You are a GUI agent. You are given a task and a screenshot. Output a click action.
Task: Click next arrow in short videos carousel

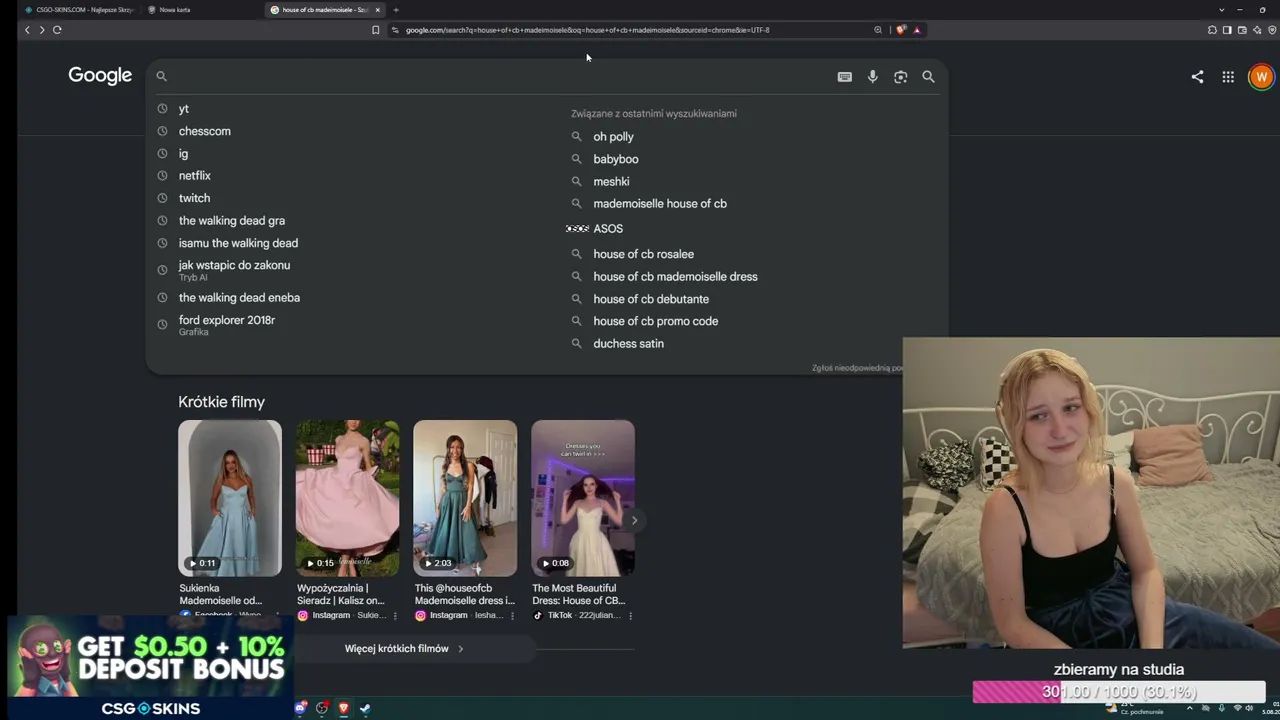[x=634, y=520]
